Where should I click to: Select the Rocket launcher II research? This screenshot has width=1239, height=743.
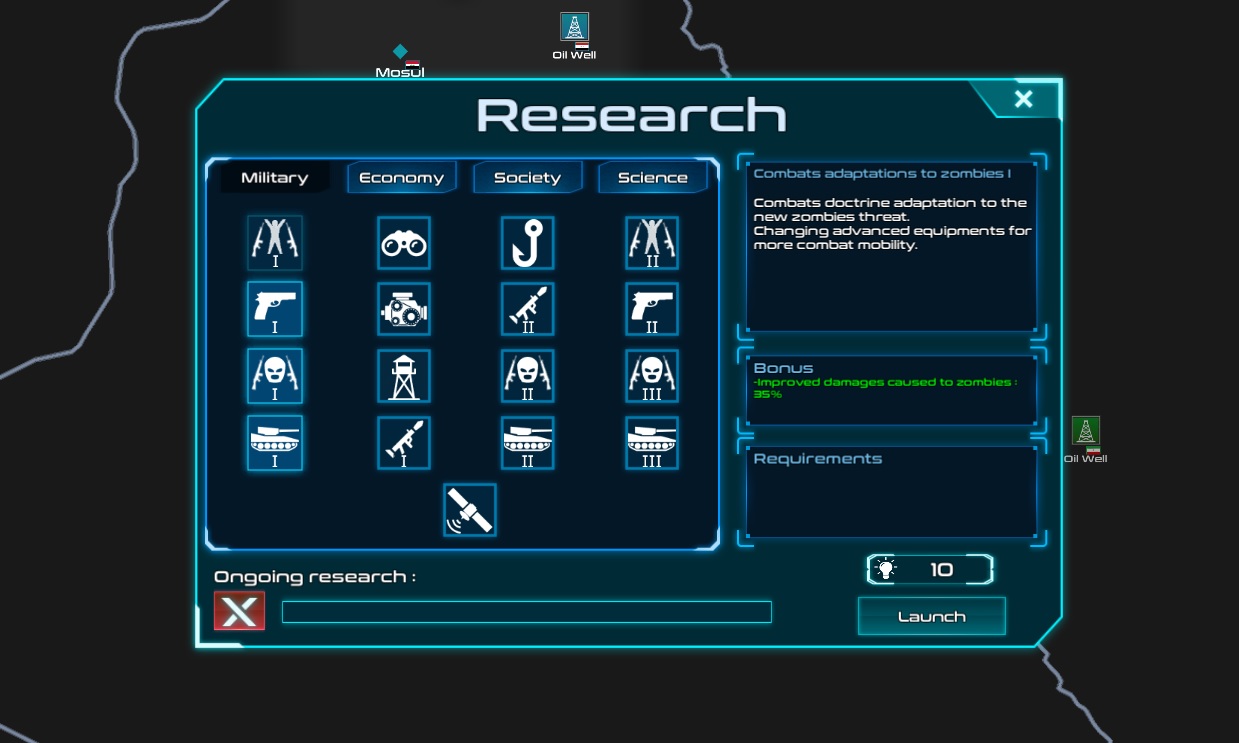coord(527,309)
